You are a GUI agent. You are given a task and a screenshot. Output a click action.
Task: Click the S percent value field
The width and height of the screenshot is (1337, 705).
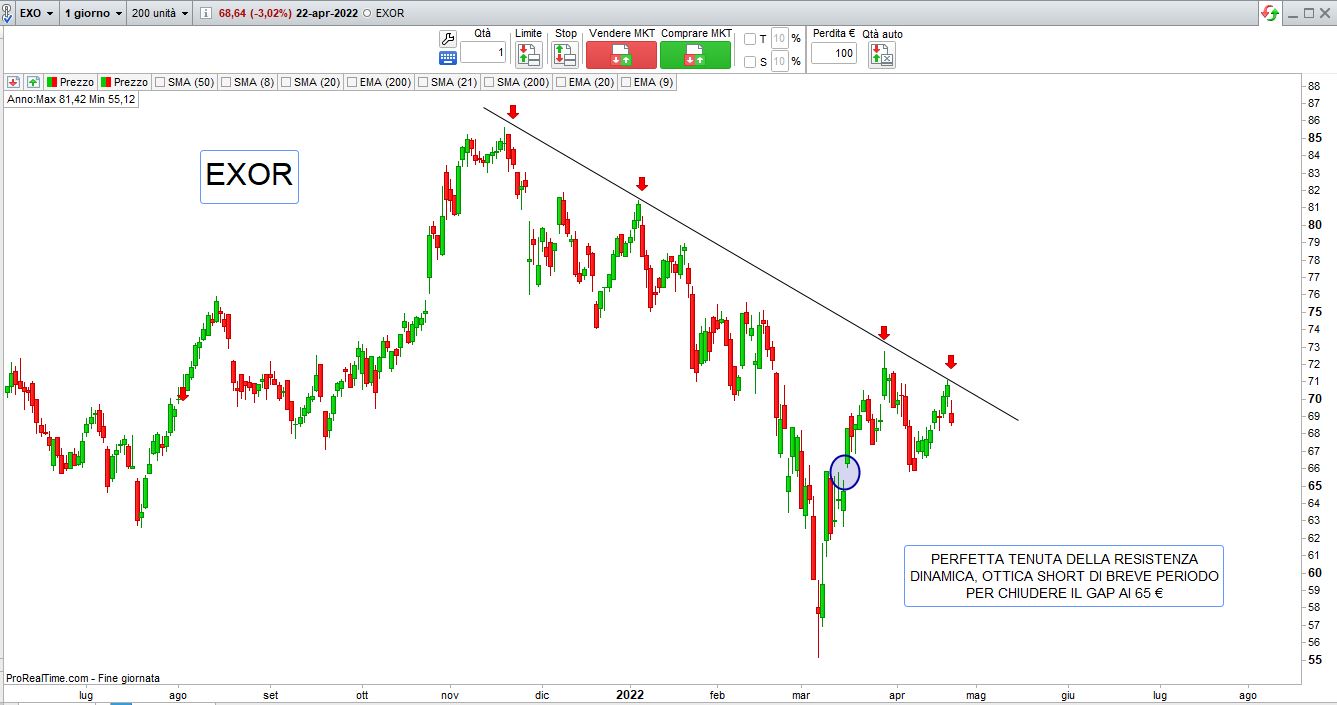click(x=780, y=62)
